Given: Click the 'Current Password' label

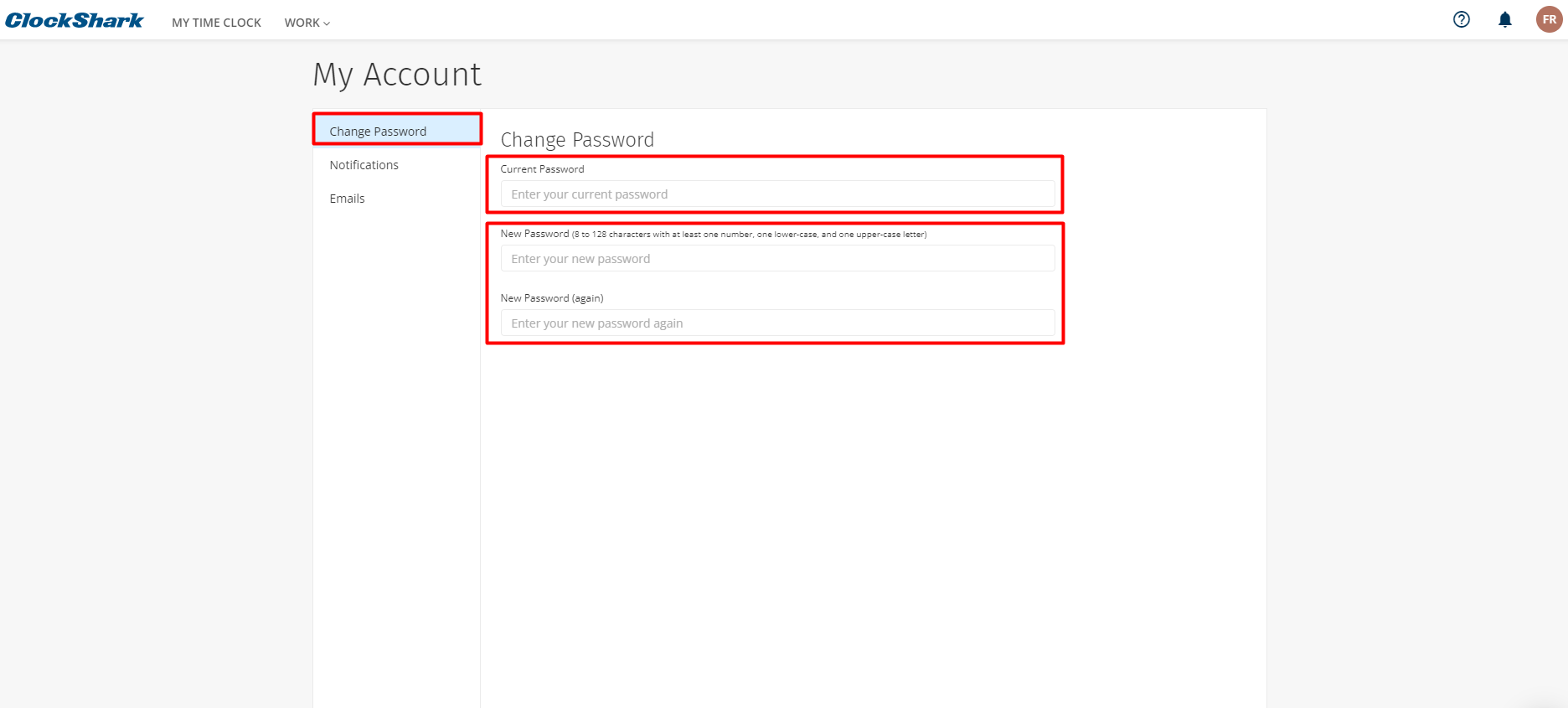Looking at the screenshot, I should [x=542, y=169].
